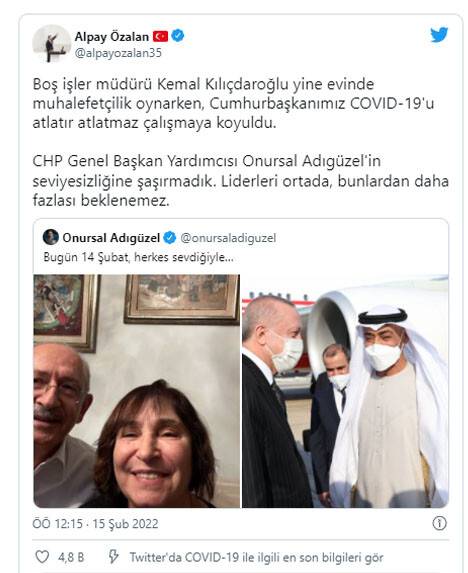The width and height of the screenshot is (468, 573).
Task: Click Onursal Adıgüzel's verified badge
Action: pyautogui.click(x=170, y=238)
